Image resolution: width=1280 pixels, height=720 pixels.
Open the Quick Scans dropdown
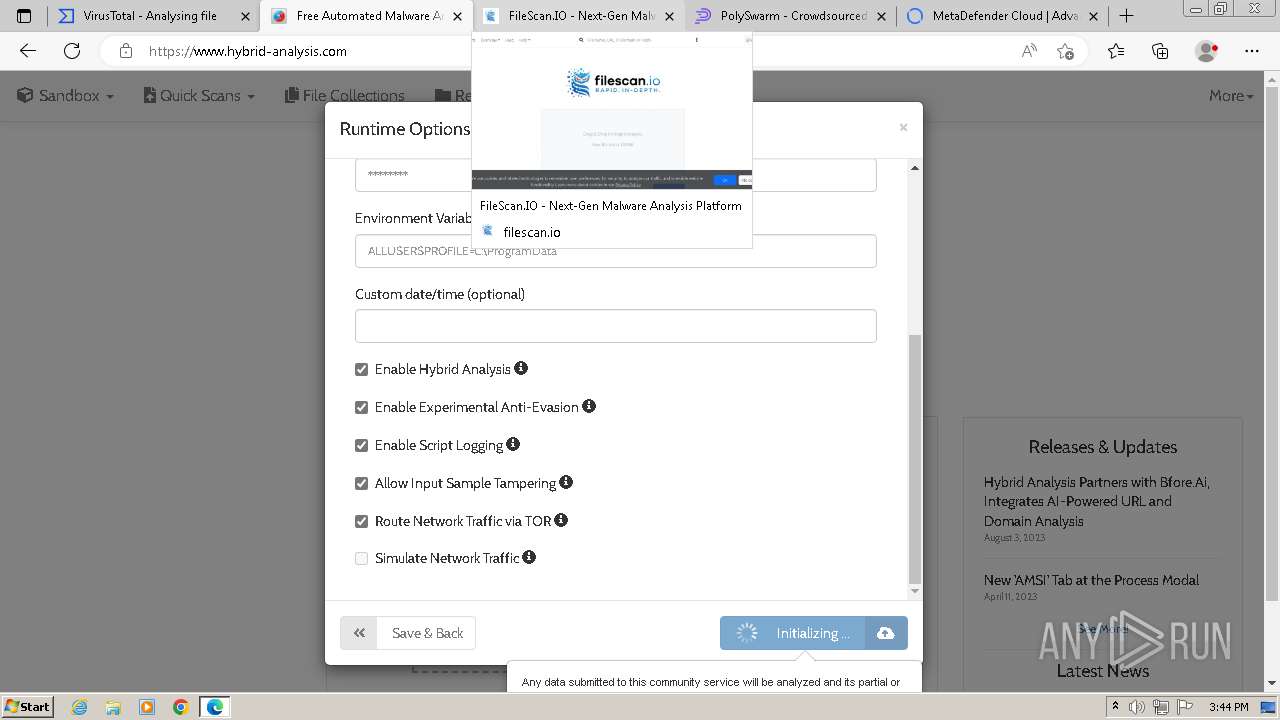(199, 95)
